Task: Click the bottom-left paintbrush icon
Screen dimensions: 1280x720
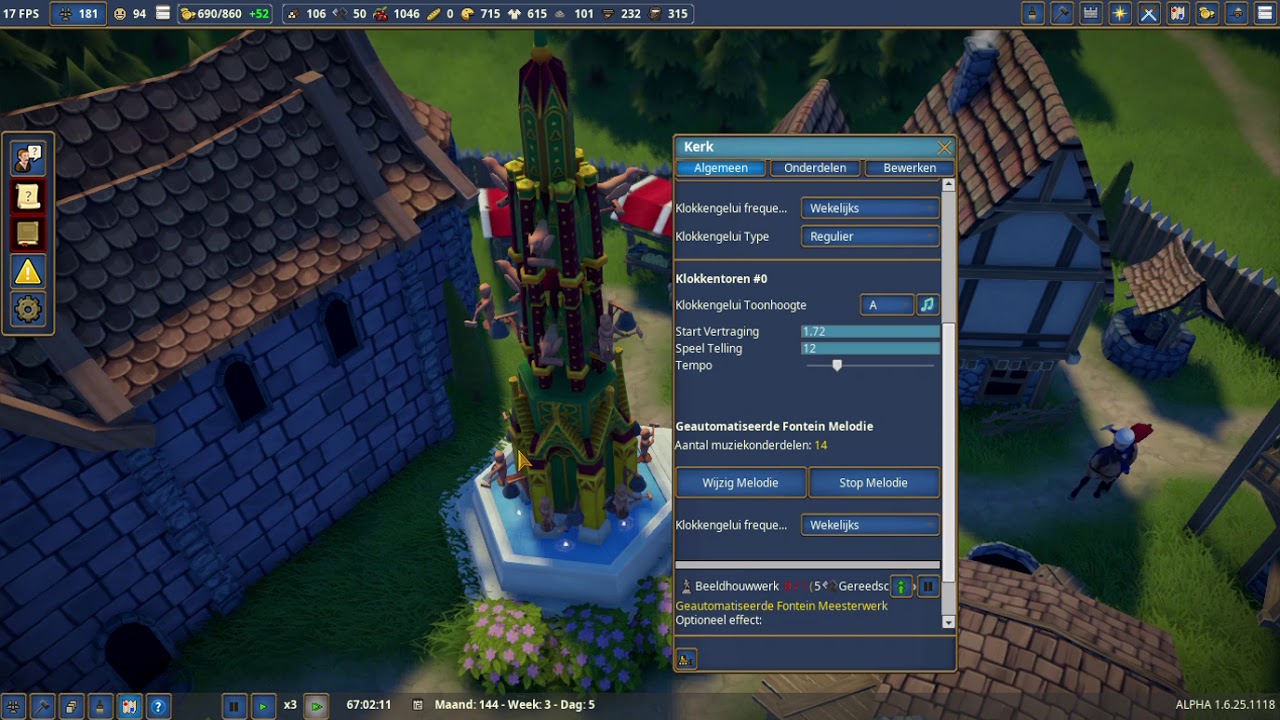Action: click(x=100, y=706)
